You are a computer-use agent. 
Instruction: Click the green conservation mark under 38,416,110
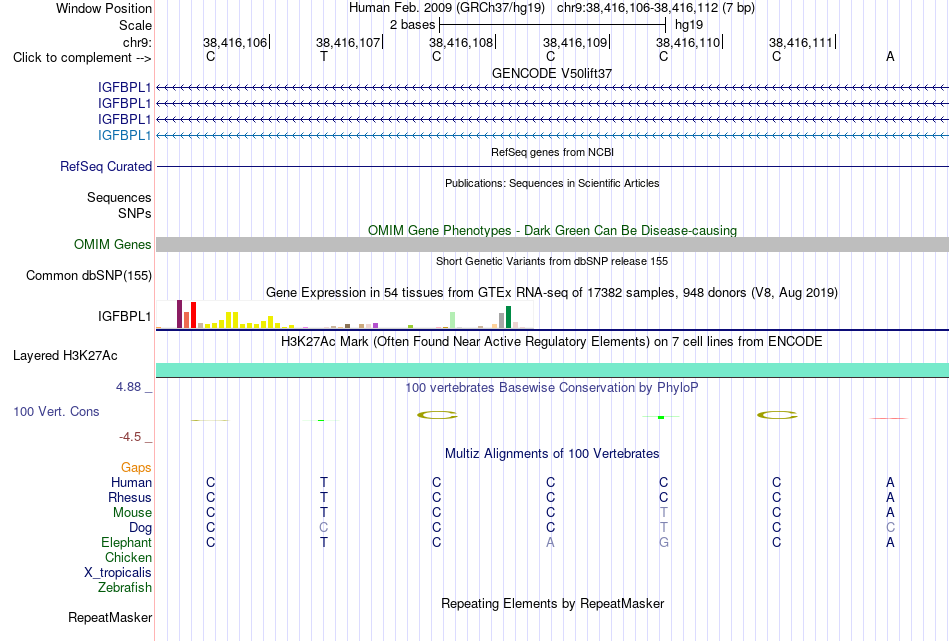point(661,417)
